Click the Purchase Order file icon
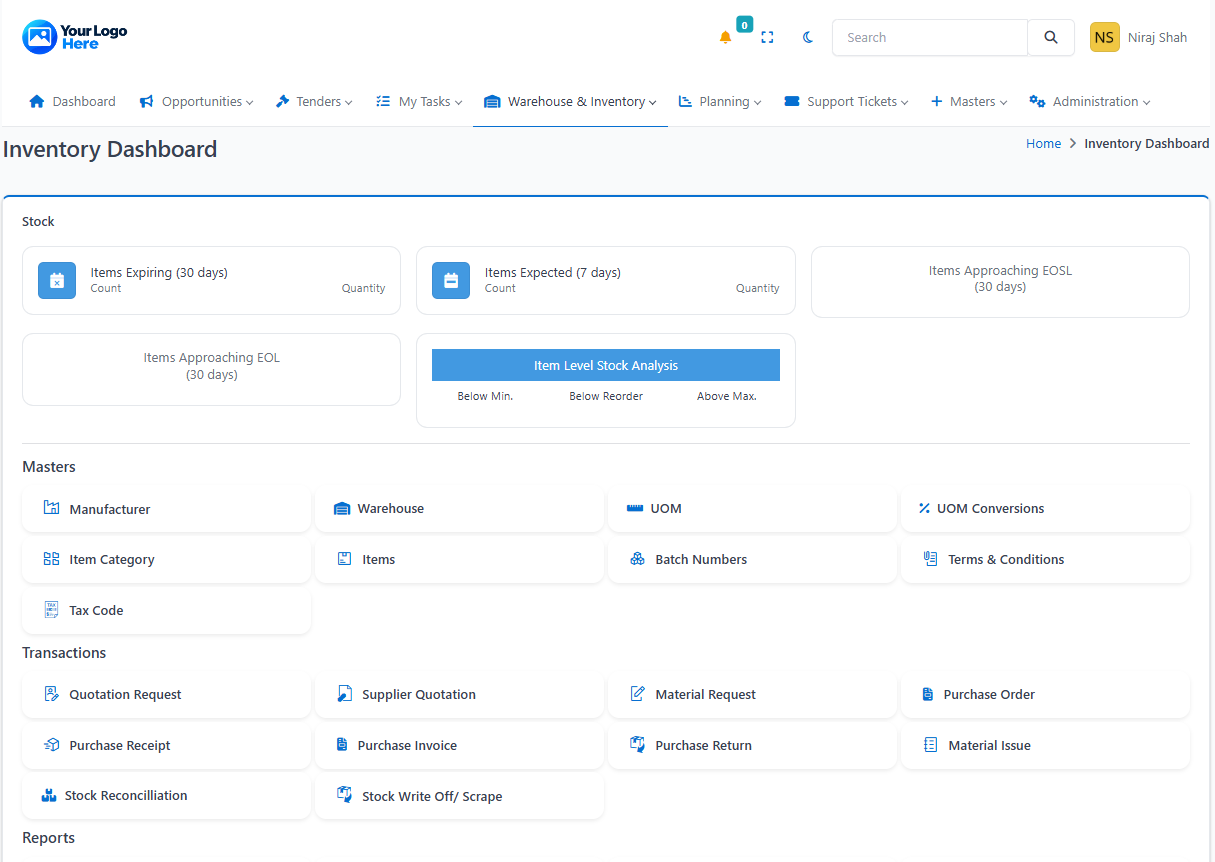This screenshot has width=1215, height=862. (x=927, y=694)
